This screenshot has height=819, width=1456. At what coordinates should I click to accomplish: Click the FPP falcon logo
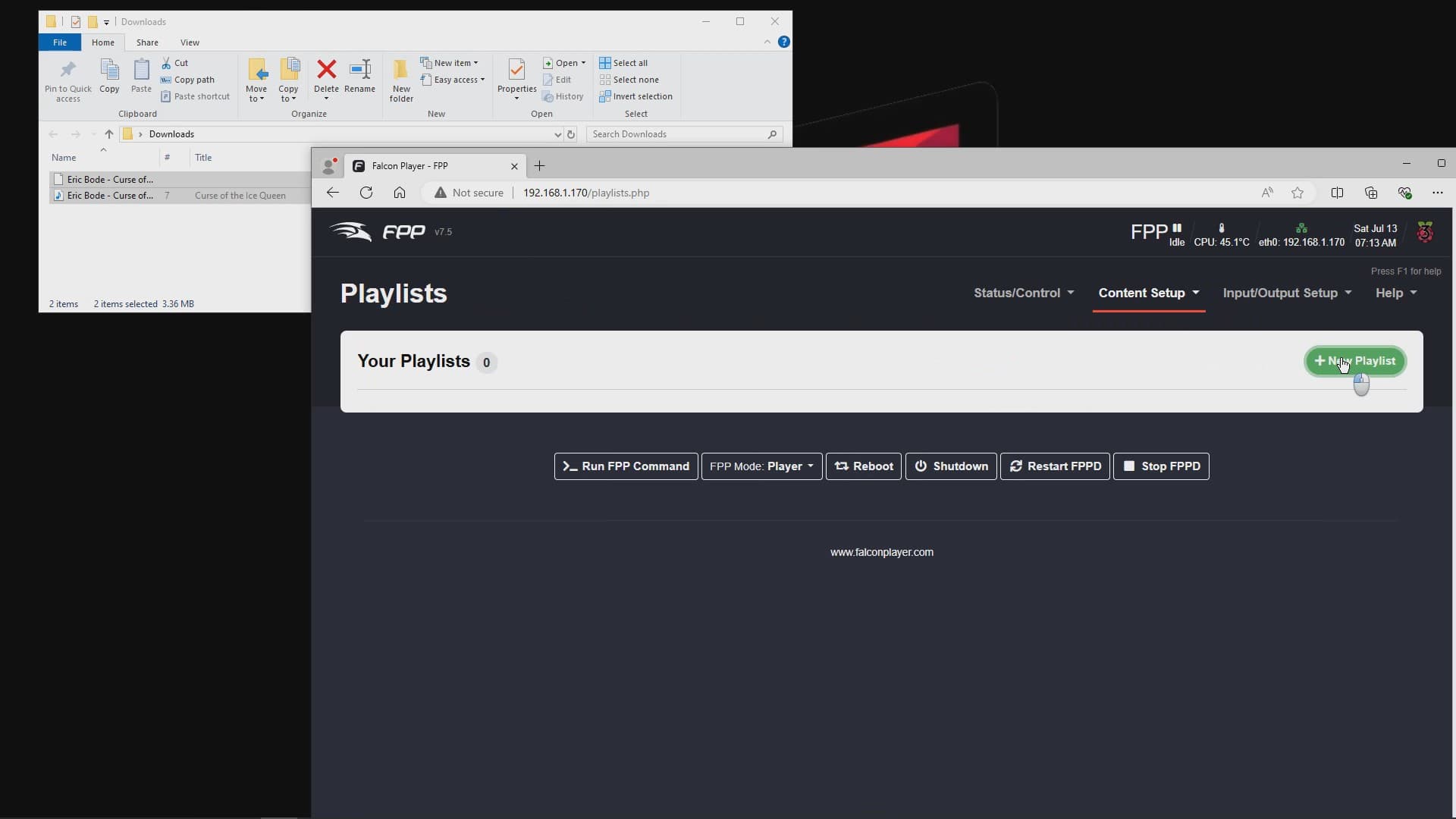click(377, 231)
